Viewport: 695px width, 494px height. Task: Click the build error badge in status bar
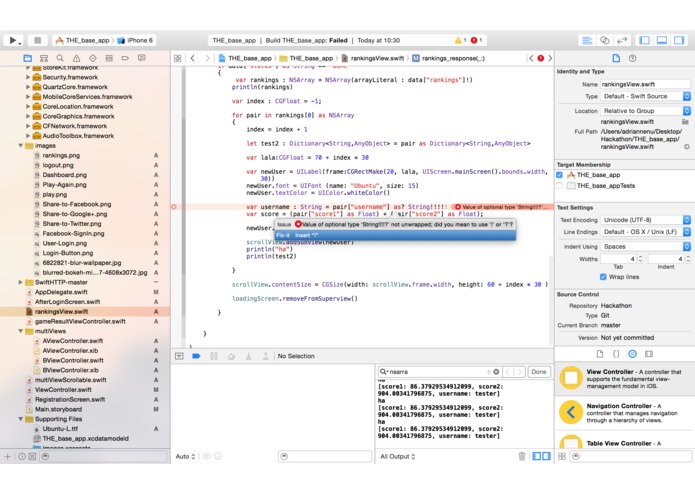pyautogui.click(x=476, y=40)
